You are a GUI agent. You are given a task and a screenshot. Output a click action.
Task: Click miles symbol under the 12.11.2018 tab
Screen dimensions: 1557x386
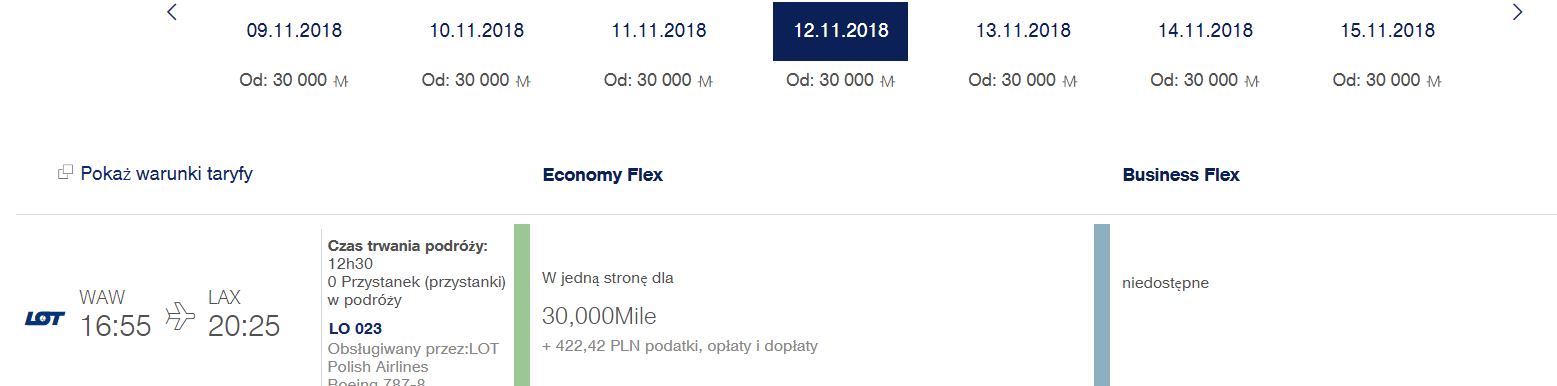click(887, 81)
